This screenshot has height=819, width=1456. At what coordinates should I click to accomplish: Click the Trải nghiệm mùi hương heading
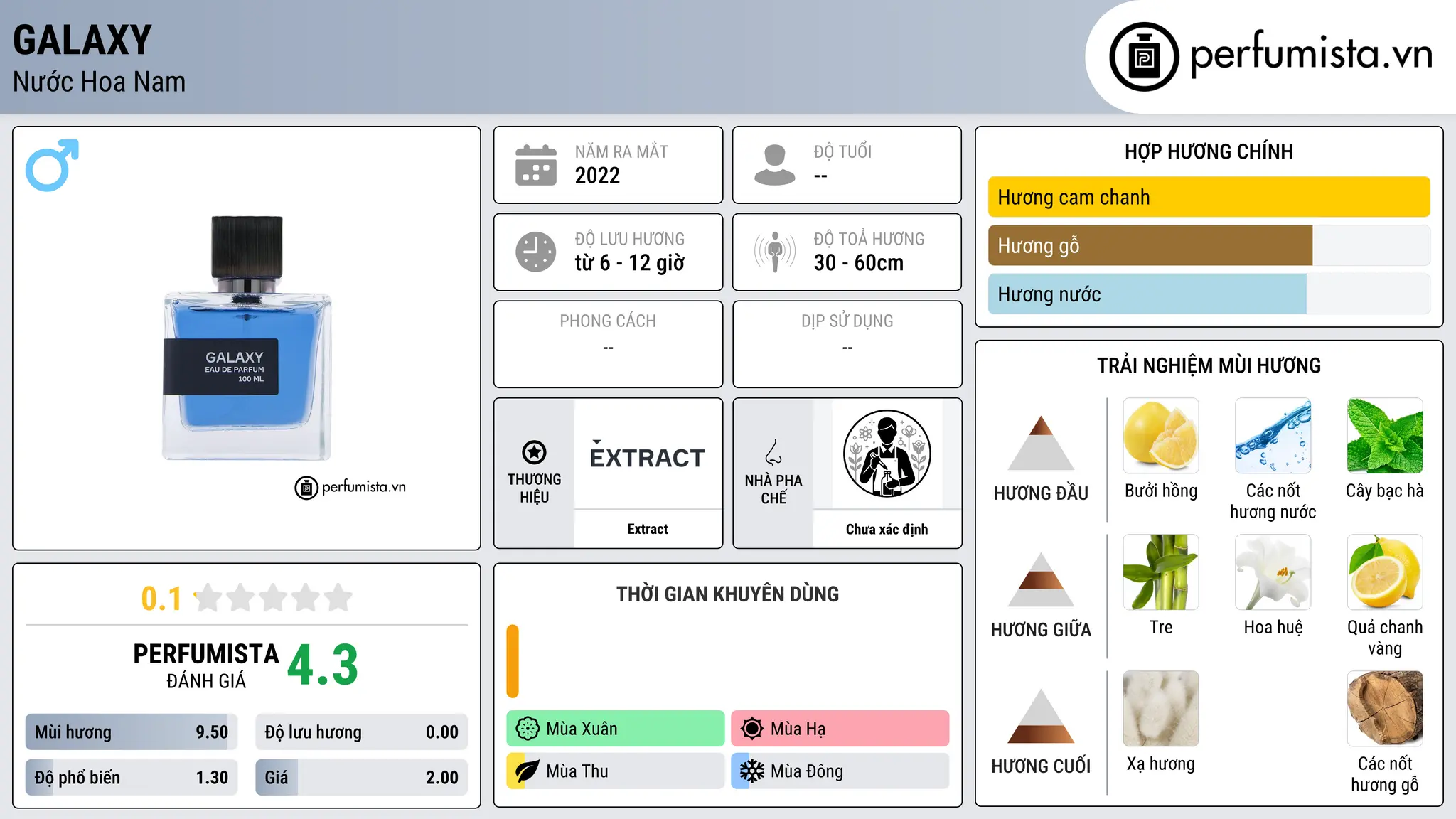pyautogui.click(x=1209, y=365)
